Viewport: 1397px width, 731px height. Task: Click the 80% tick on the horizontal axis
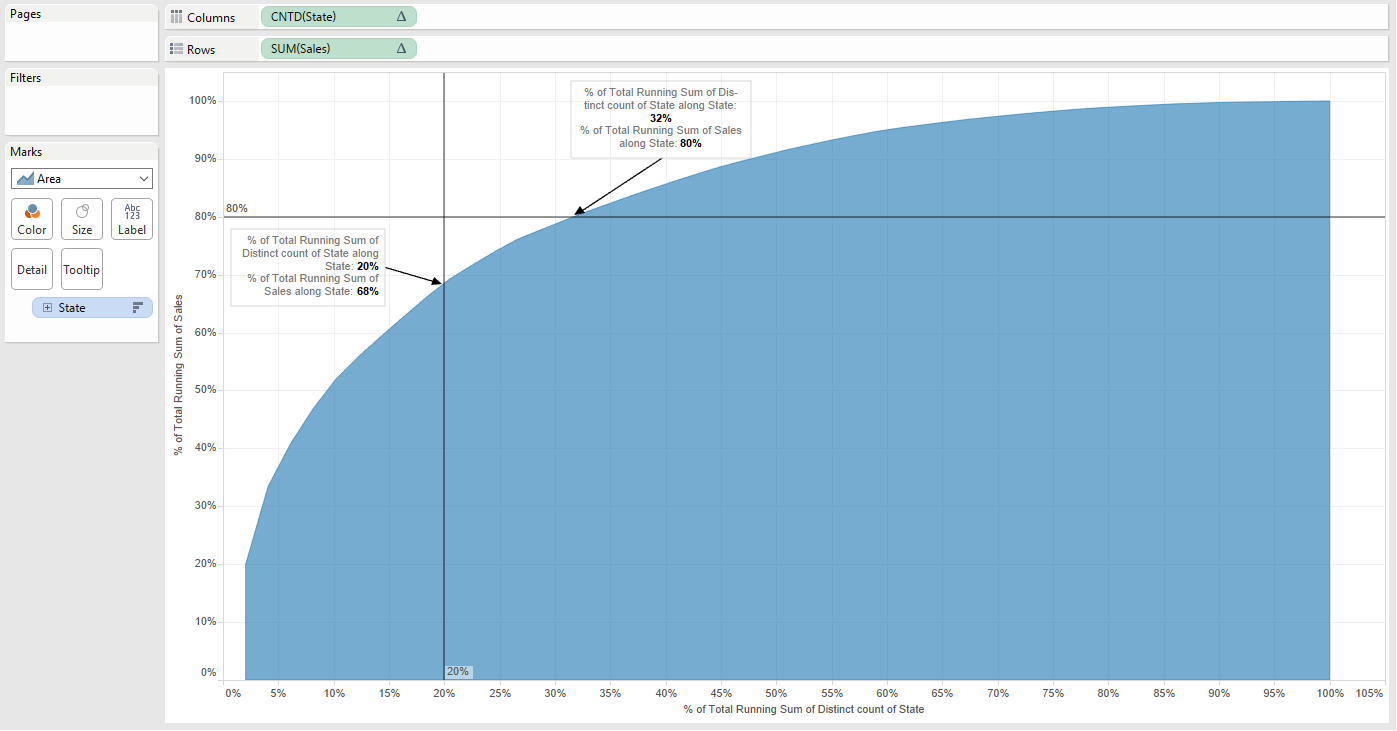point(1108,693)
